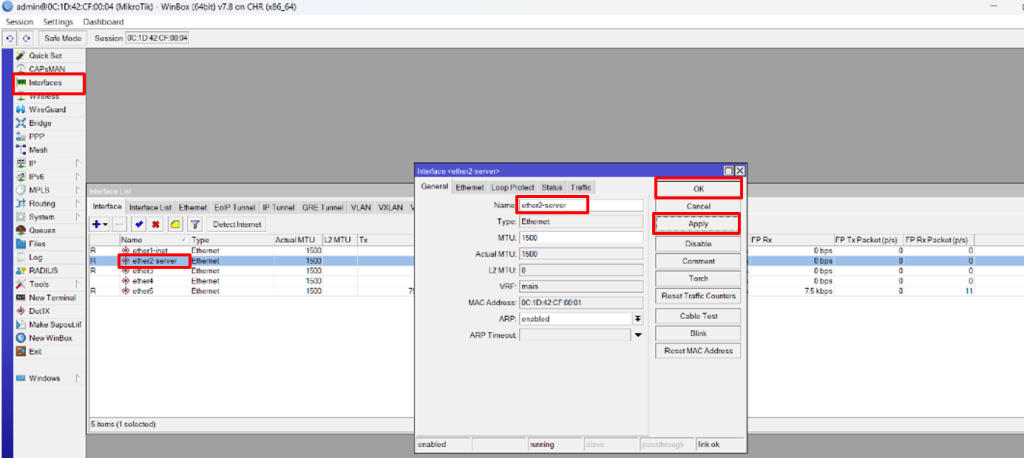Click the funnel filter icon
Viewport: 1024px width, 458px height.
click(195, 225)
